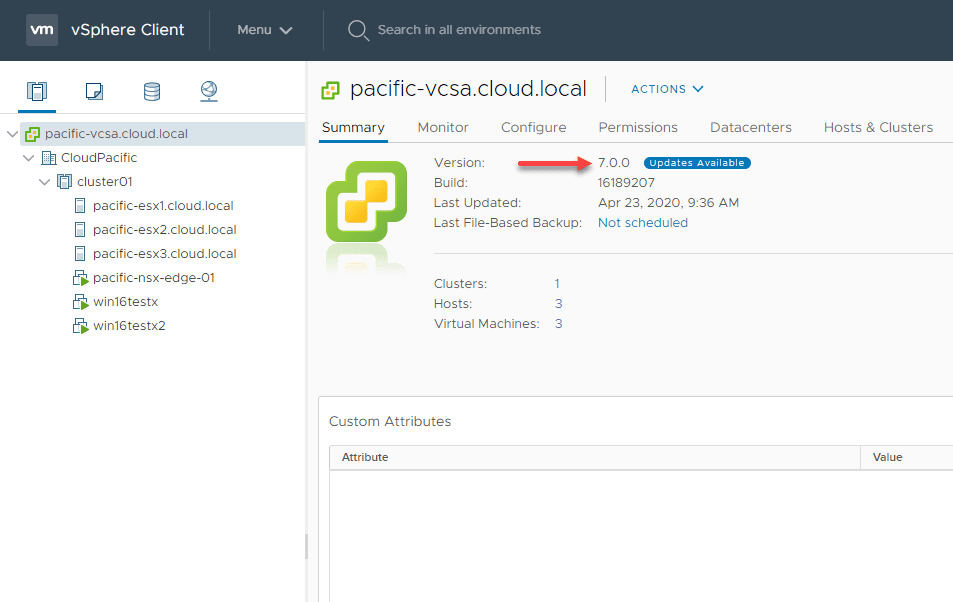Switch to the Monitor tab

(443, 127)
